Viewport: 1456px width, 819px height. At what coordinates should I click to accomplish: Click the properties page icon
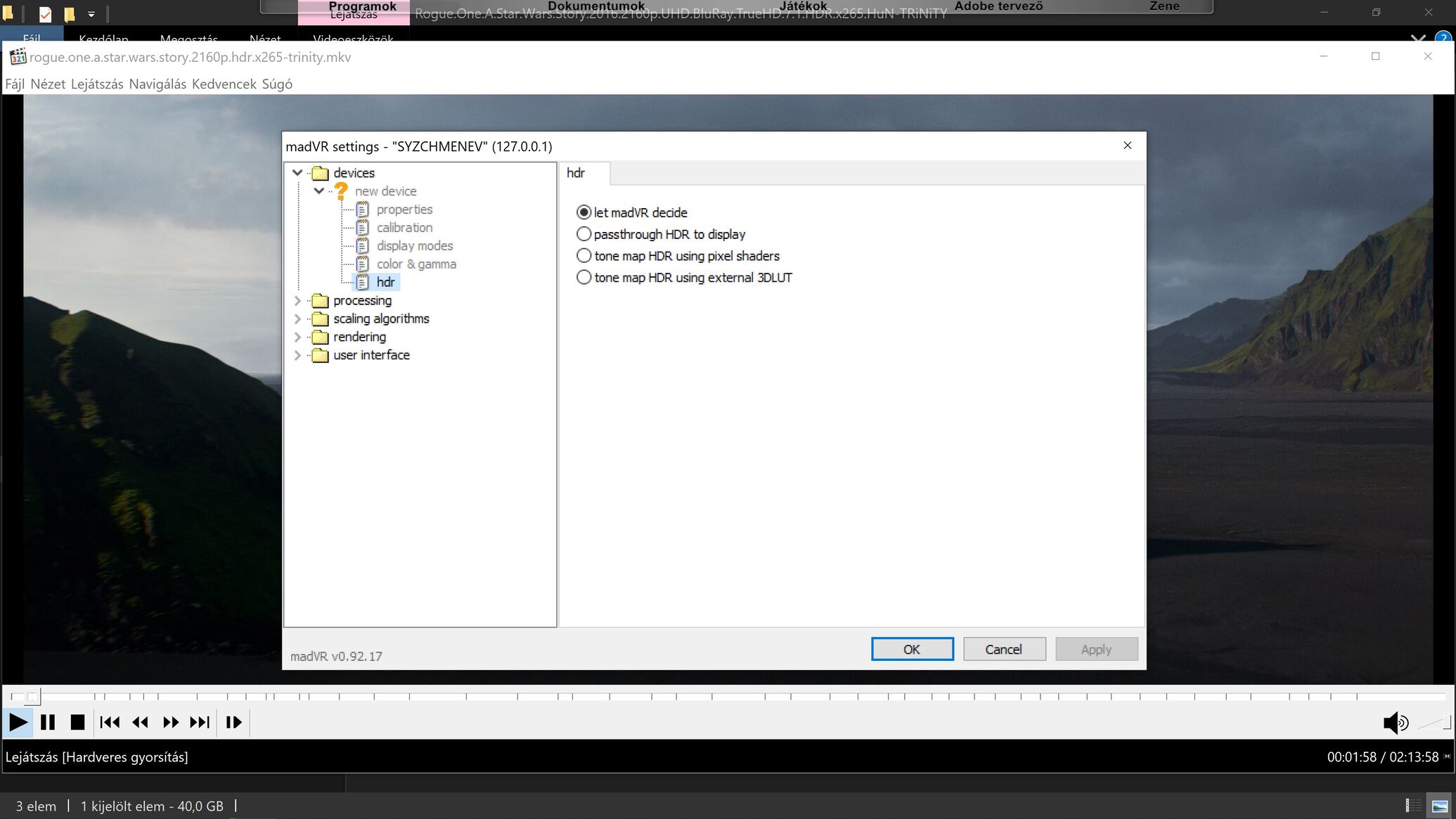point(362,209)
